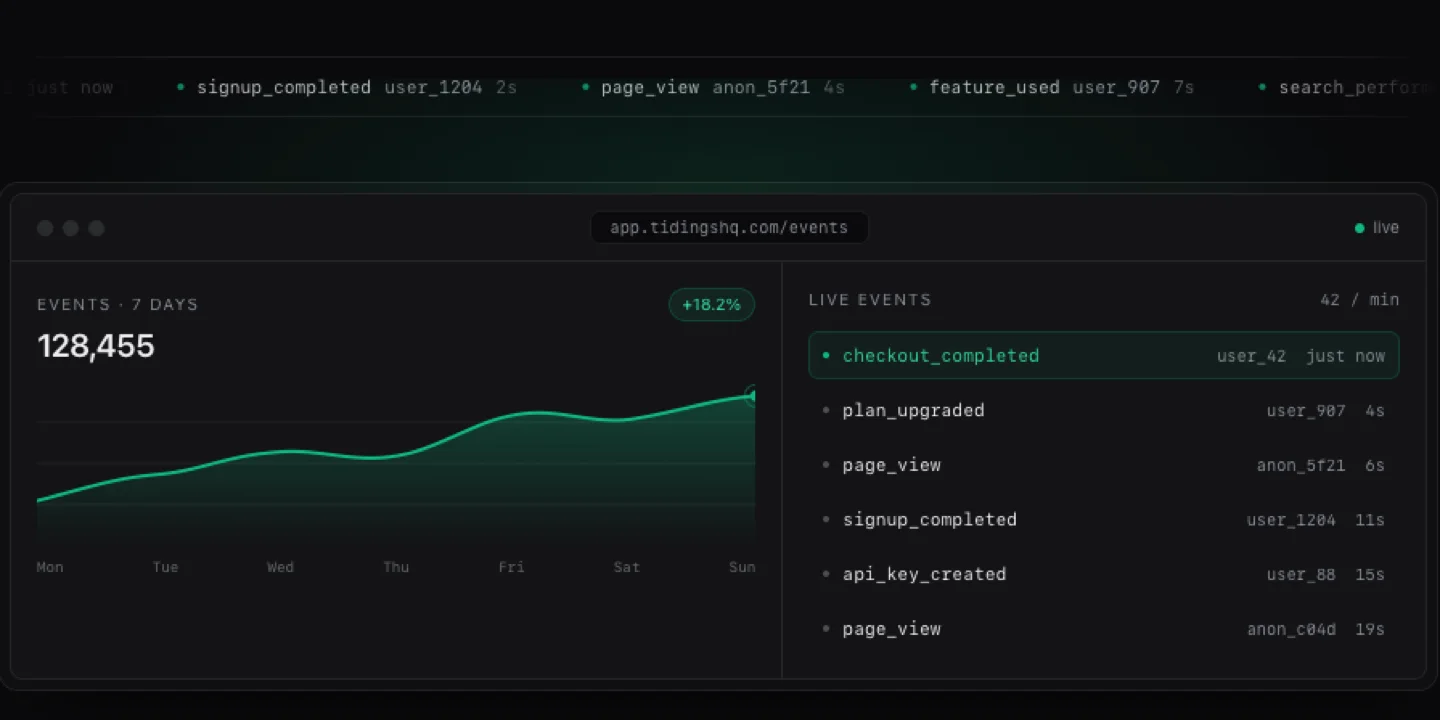Select the plan_upgraded event row
The width and height of the screenshot is (1440, 720).
pos(1103,410)
